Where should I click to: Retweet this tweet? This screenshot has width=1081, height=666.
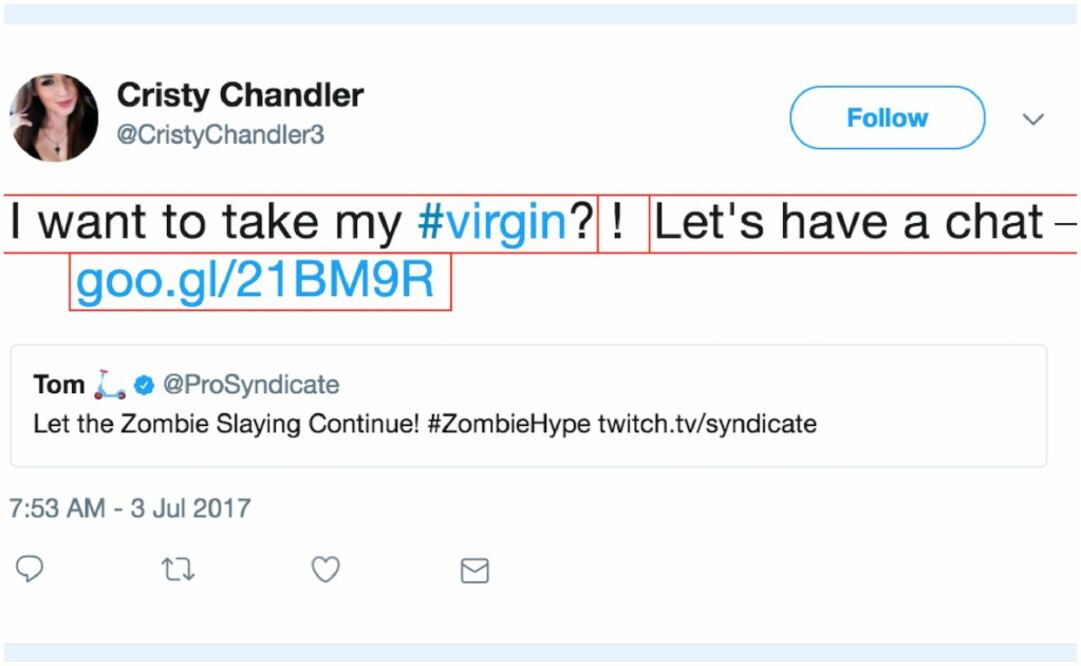click(177, 570)
